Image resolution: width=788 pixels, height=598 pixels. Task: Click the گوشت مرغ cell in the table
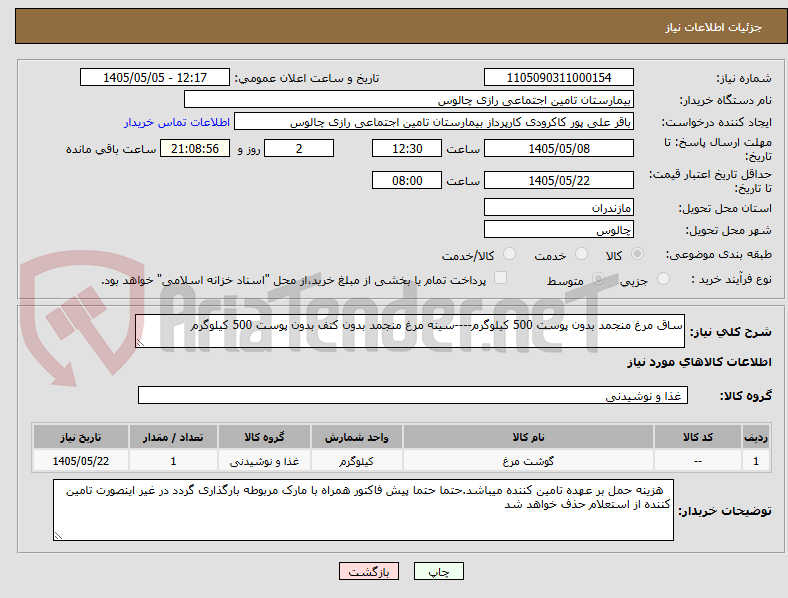pos(528,461)
